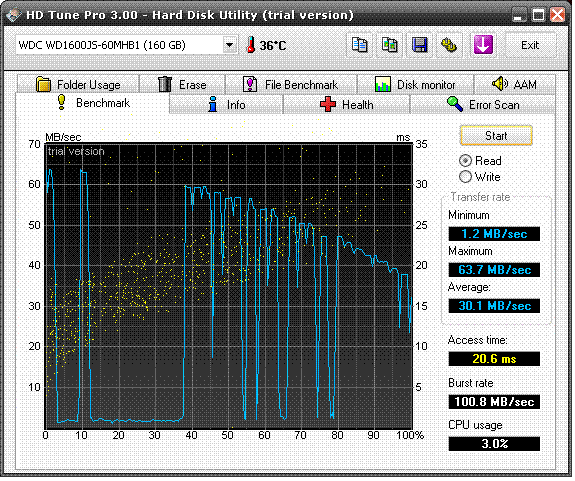575x481 pixels.
Task: Select the Read radio button
Action: coord(465,161)
